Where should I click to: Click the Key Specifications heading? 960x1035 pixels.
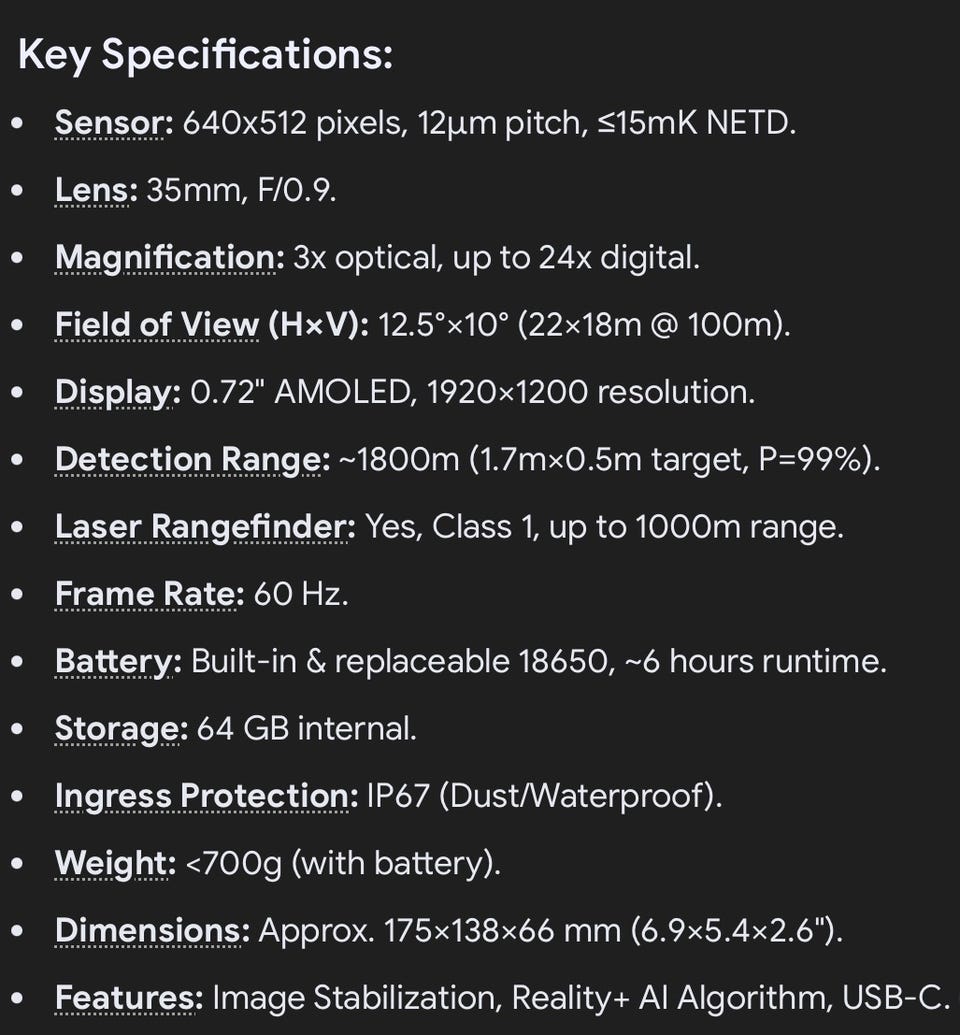tap(205, 54)
